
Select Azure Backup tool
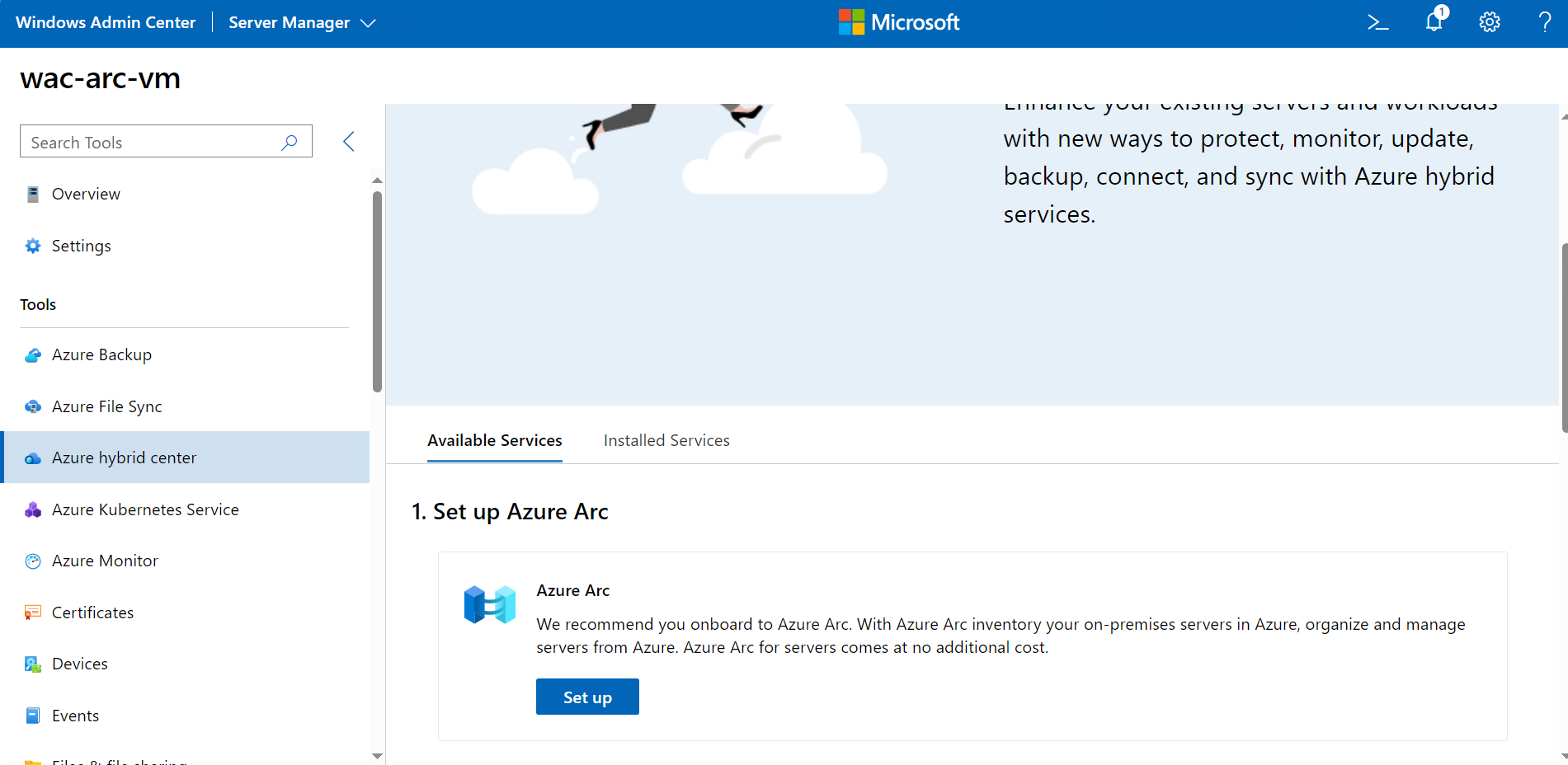pyautogui.click(x=186, y=354)
